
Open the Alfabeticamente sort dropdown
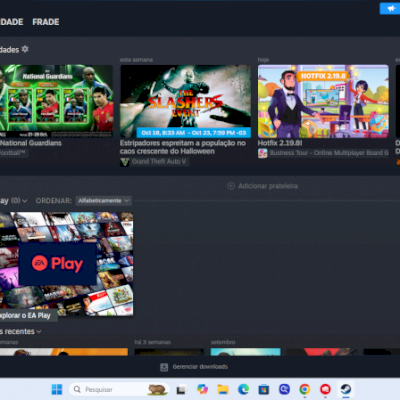(x=103, y=201)
